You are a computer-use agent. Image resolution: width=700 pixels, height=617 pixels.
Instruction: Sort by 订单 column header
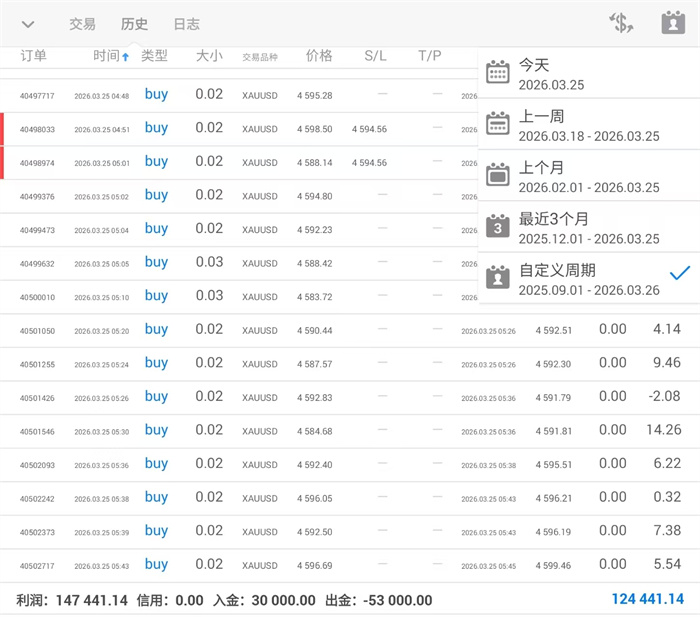[33, 55]
